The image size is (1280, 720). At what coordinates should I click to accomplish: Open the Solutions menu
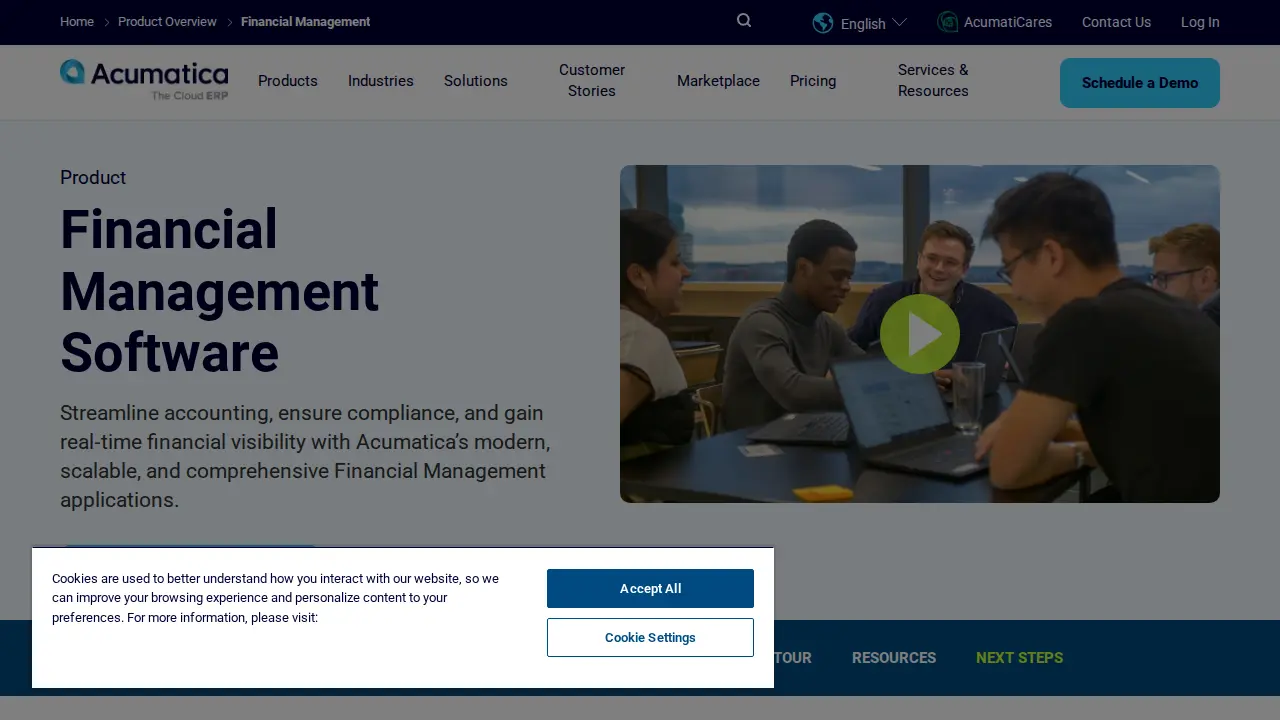coord(476,81)
